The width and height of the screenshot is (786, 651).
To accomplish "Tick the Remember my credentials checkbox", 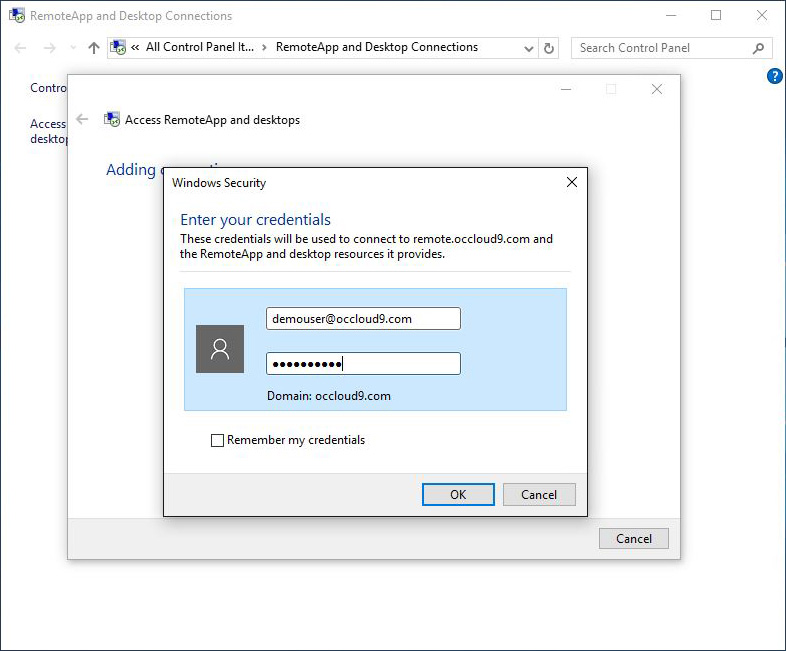I will click(x=217, y=440).
